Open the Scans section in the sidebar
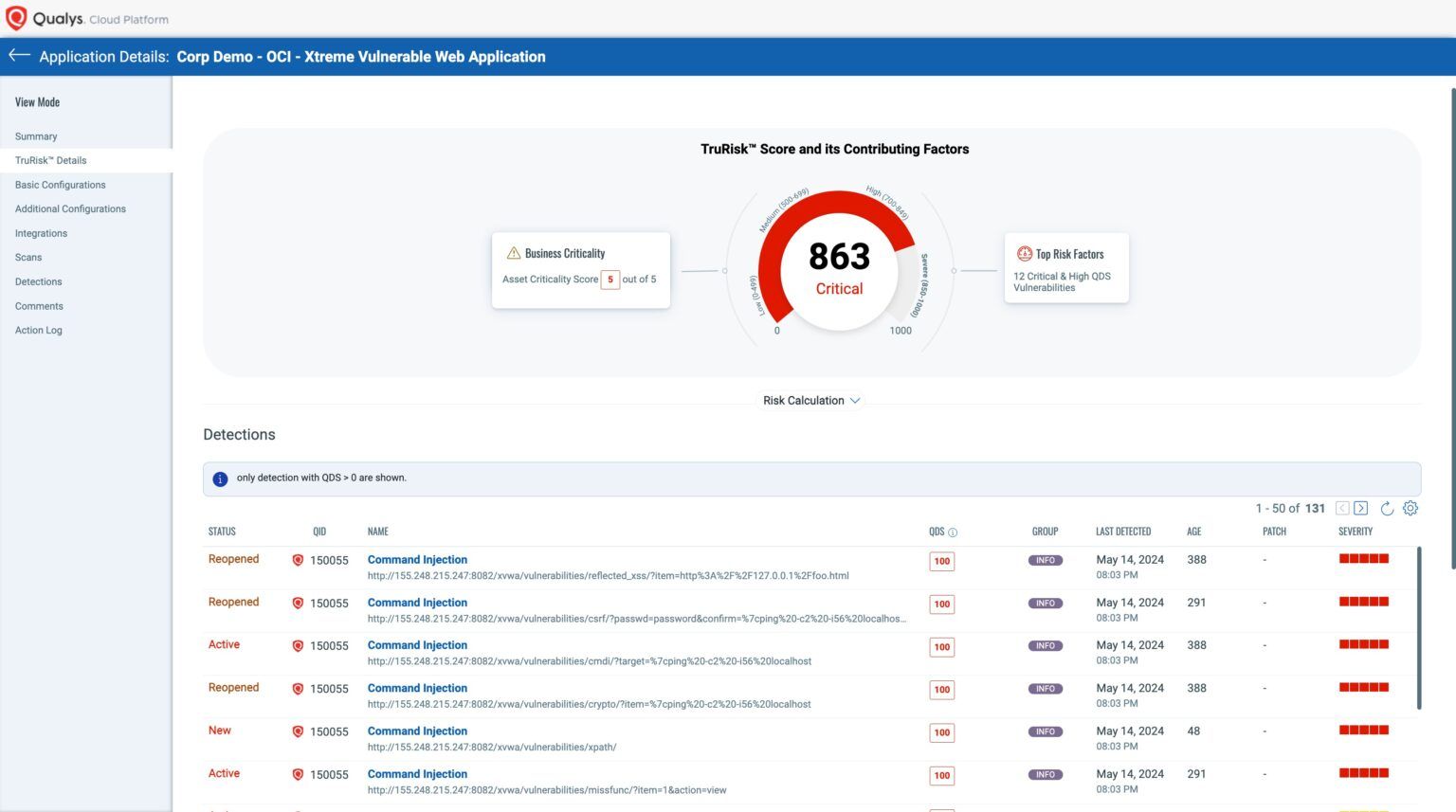Viewport: 1456px width, 812px height. [27, 257]
